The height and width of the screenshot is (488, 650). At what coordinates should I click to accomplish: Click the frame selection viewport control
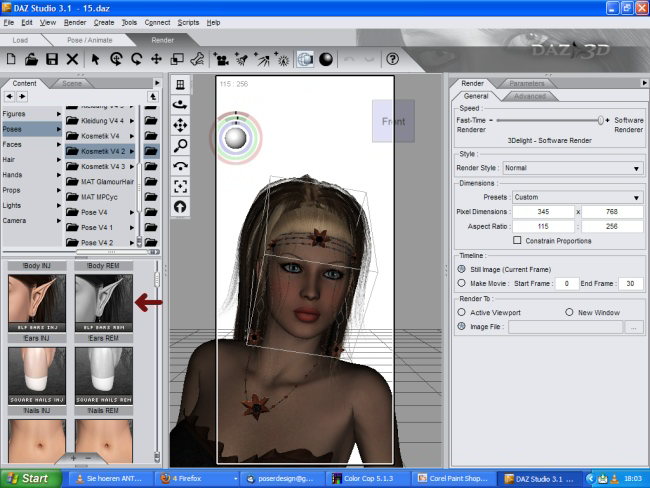(180, 186)
